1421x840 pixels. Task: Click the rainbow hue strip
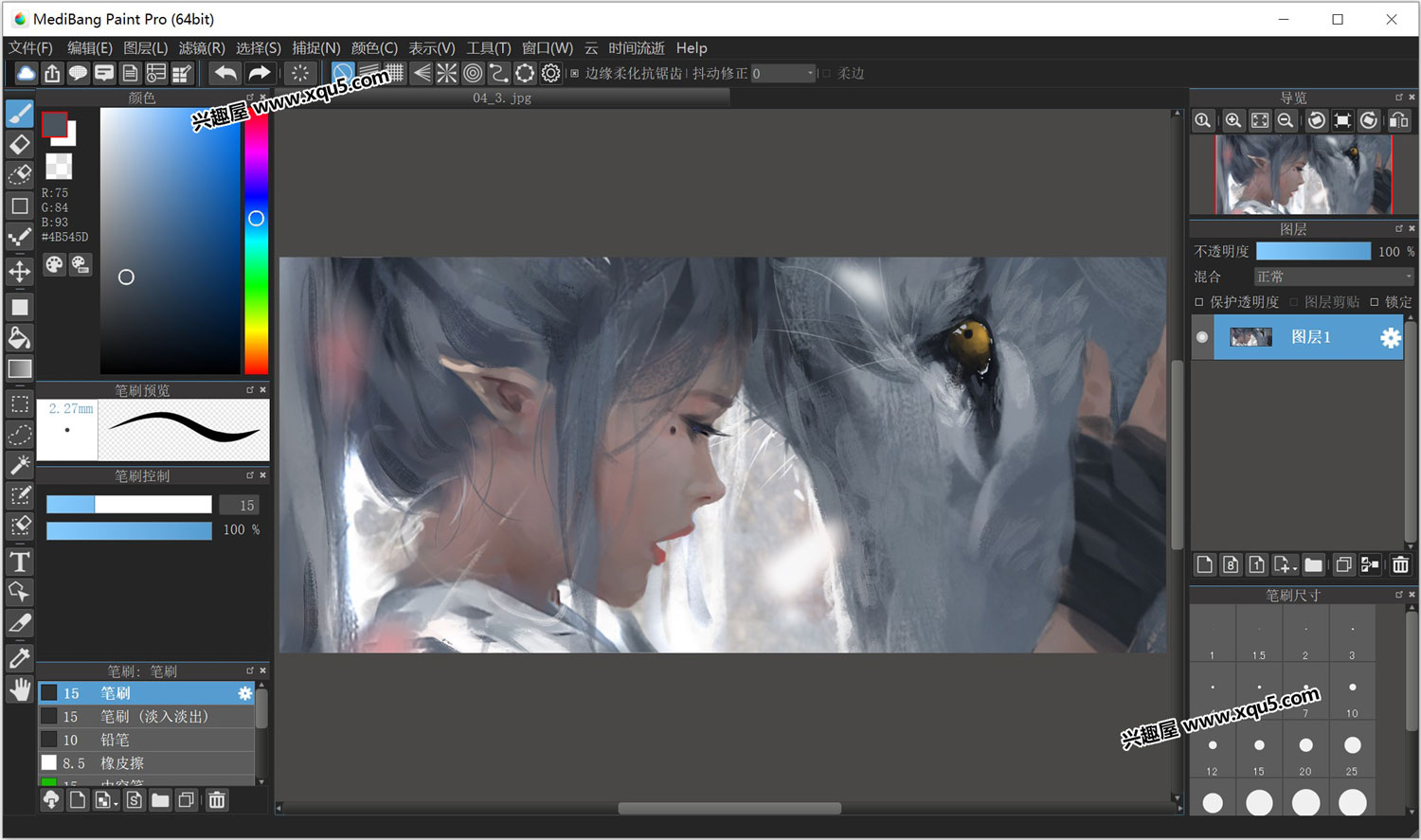pos(256,241)
